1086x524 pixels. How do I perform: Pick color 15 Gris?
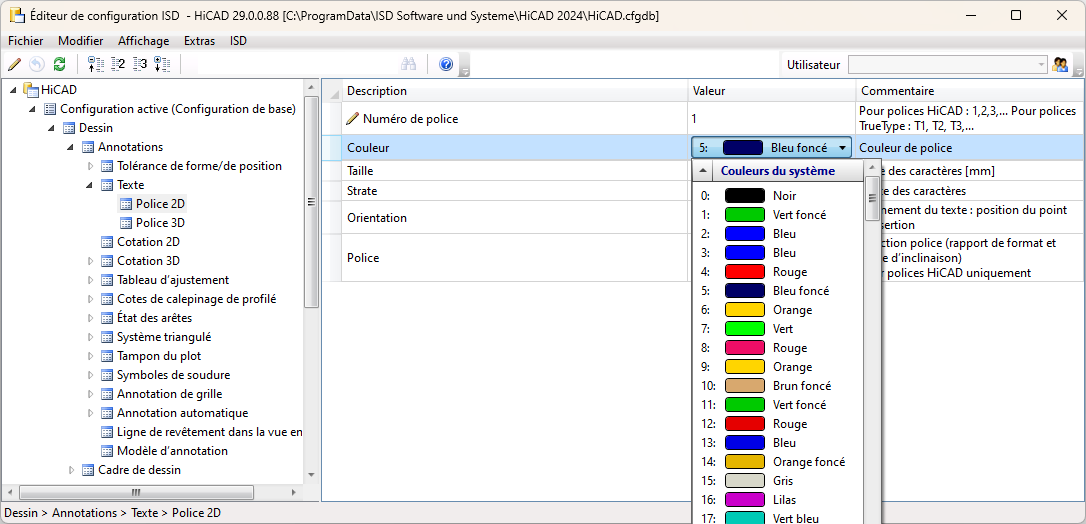click(778, 480)
